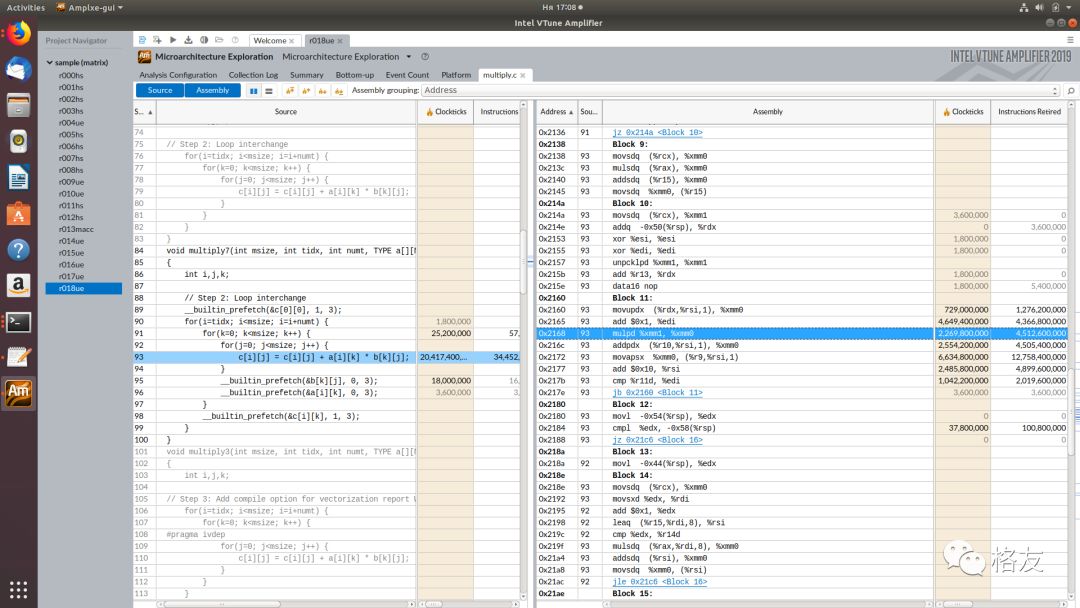Sort the source line column header

[x=144, y=112]
